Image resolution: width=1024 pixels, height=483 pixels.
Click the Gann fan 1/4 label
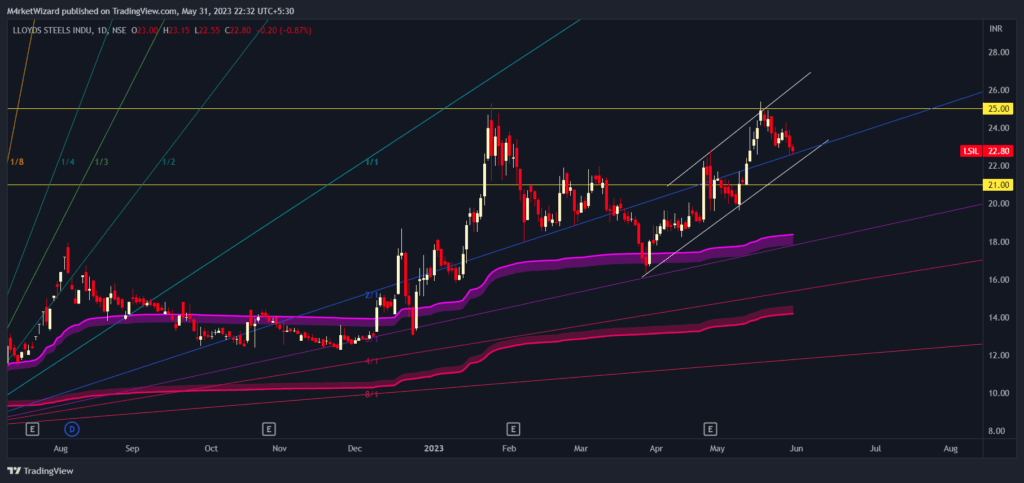point(68,161)
